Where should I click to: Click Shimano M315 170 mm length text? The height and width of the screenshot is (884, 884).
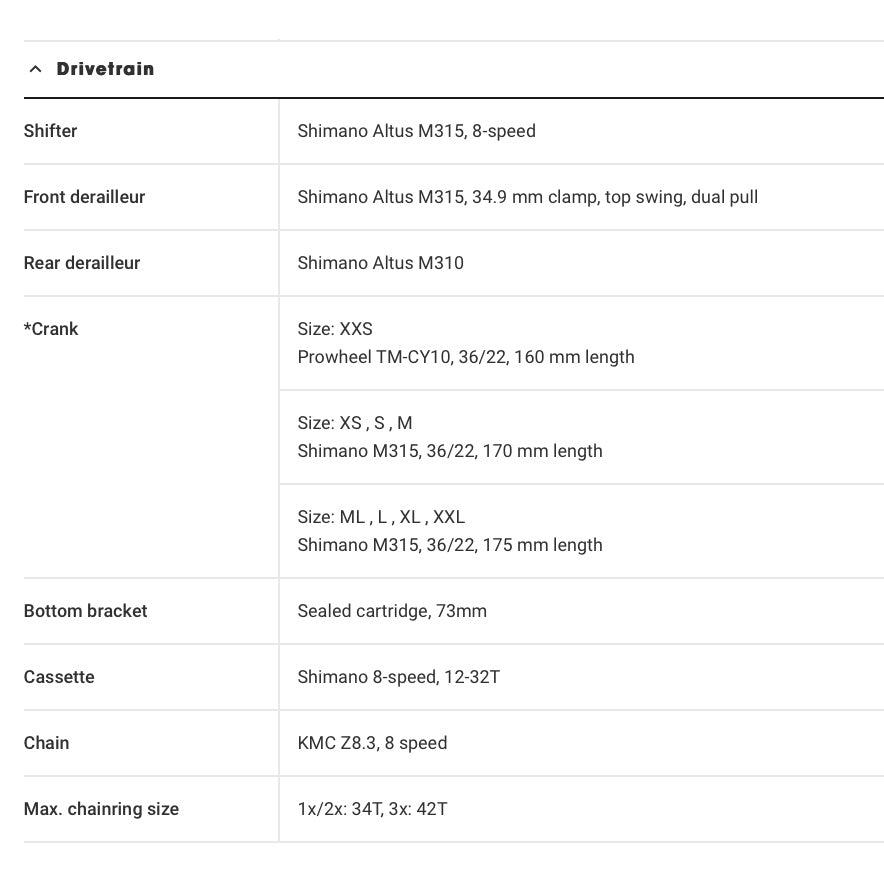point(450,451)
